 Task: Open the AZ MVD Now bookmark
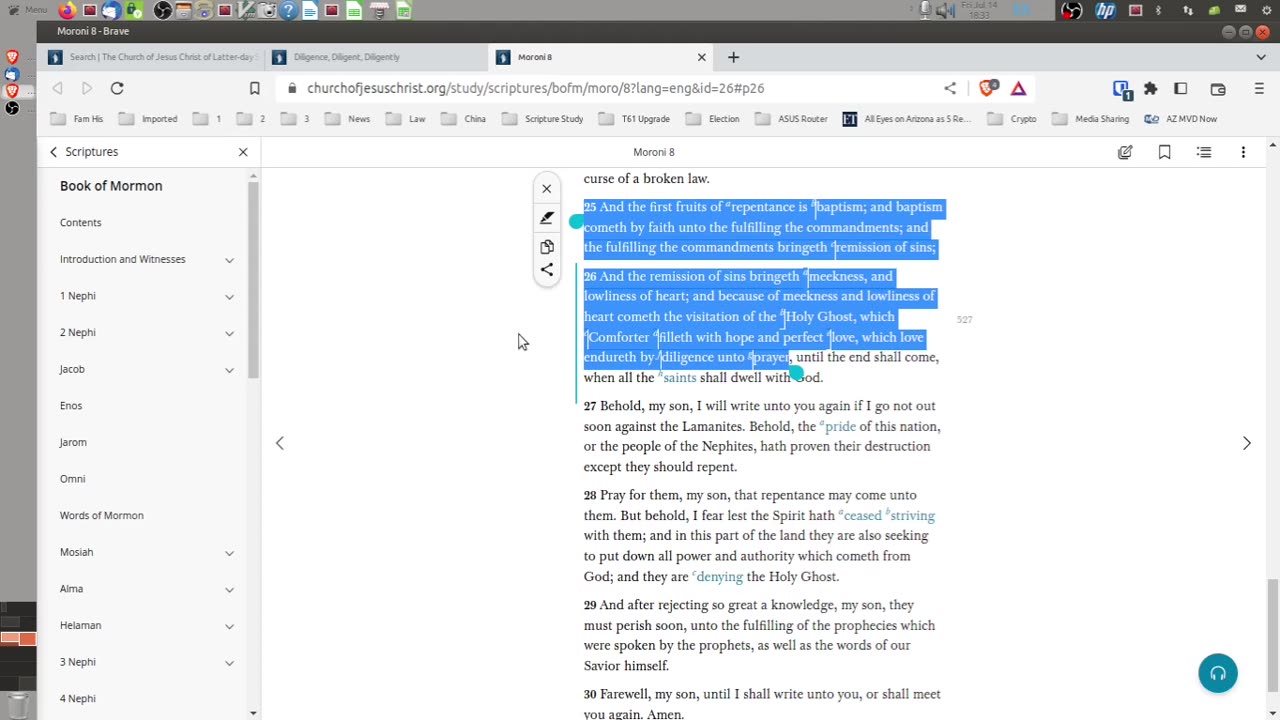coord(1181,119)
